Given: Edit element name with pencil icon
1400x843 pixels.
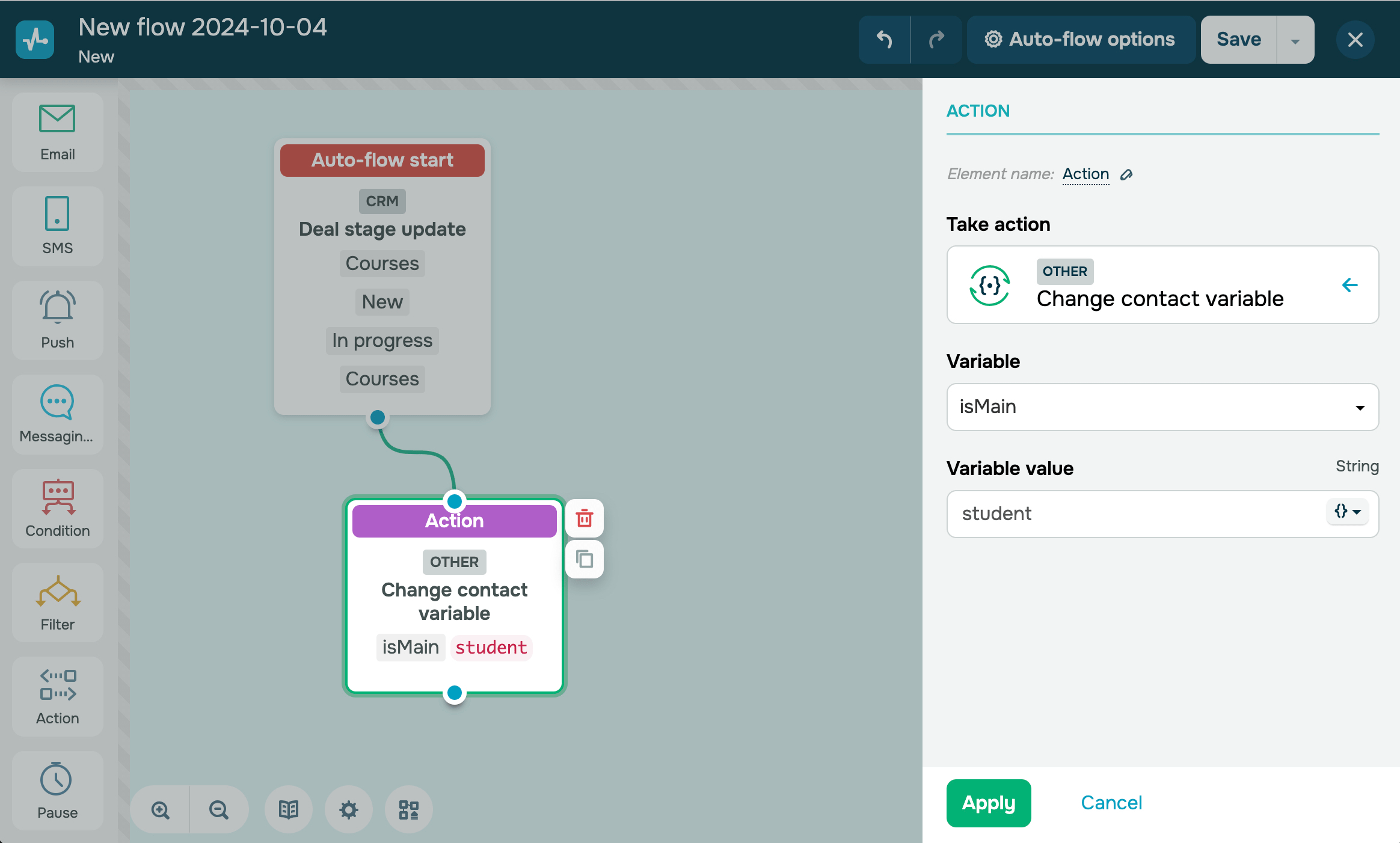Looking at the screenshot, I should point(1126,174).
